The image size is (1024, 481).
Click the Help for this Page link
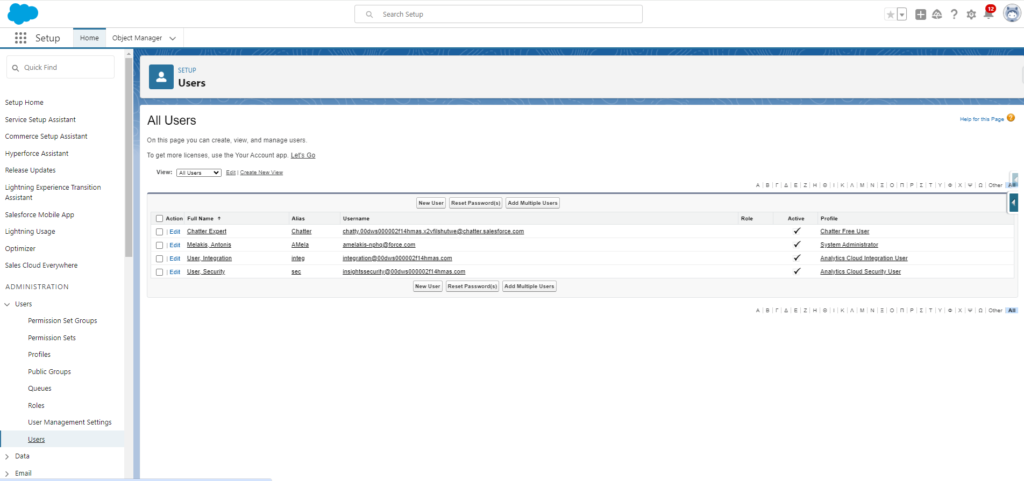click(x=982, y=119)
